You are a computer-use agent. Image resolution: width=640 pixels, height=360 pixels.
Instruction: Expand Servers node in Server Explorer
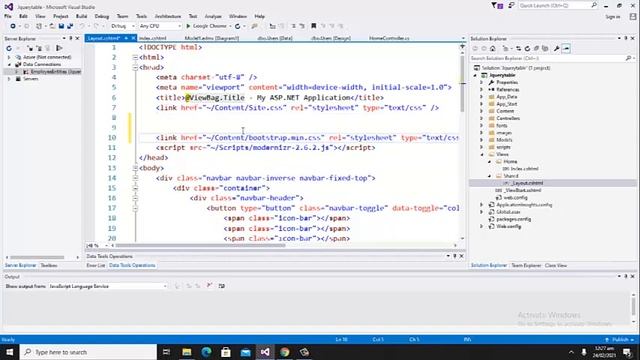click(x=9, y=79)
